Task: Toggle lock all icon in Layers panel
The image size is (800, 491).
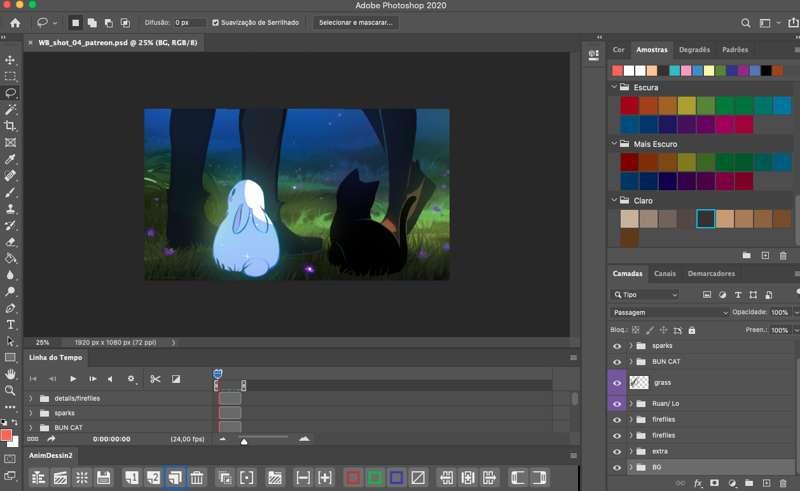Action: (692, 331)
